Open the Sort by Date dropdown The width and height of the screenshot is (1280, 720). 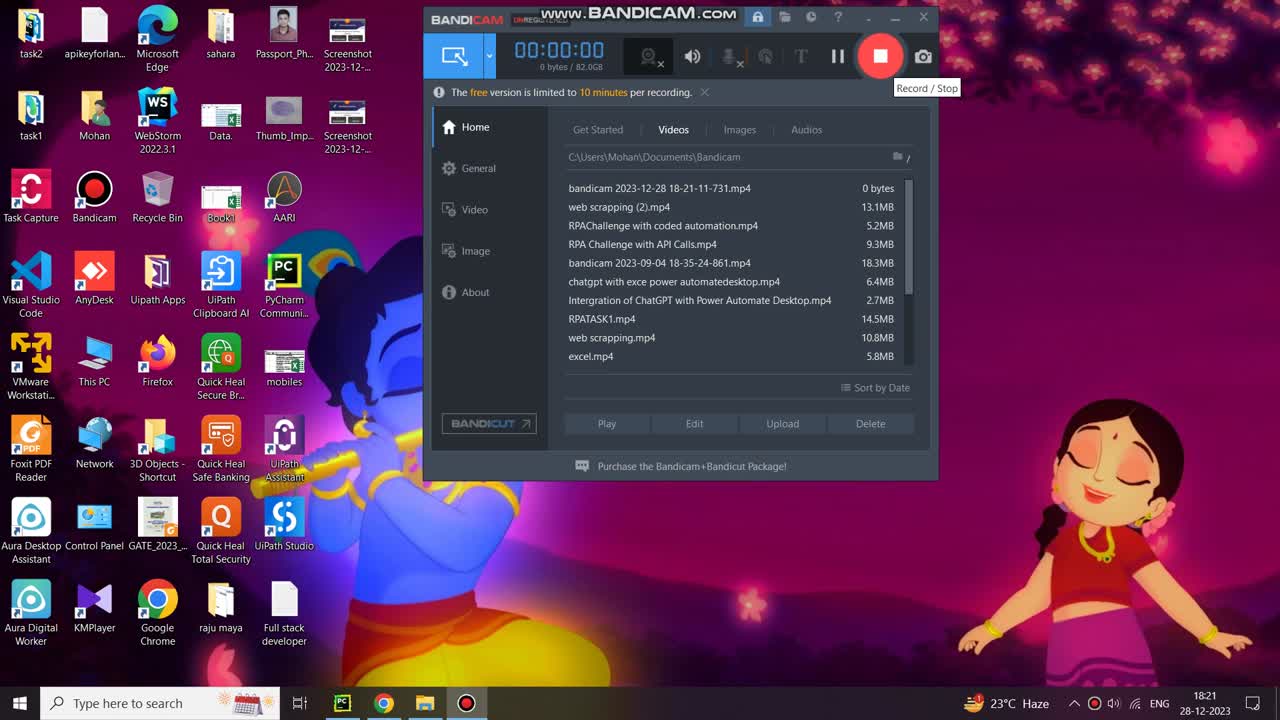pyautogui.click(x=875, y=388)
